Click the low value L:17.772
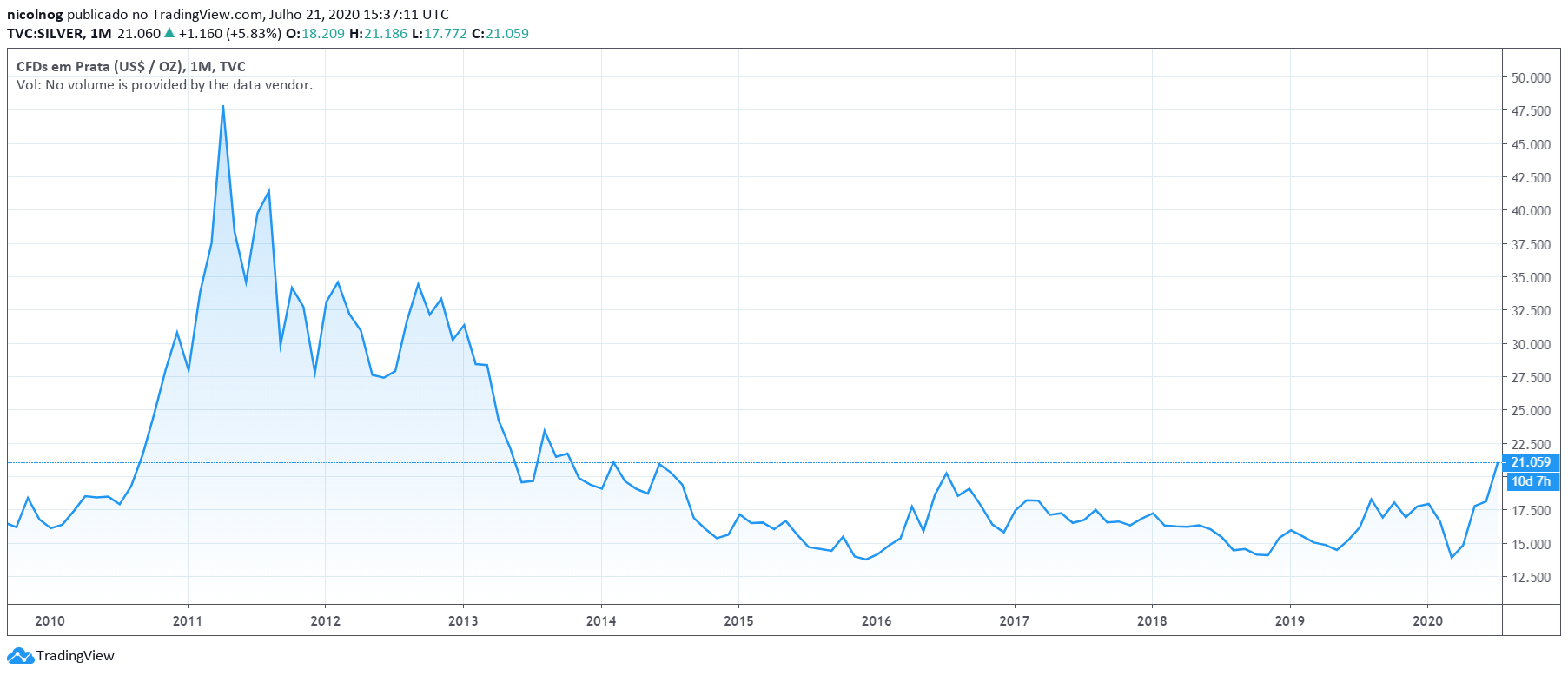The width and height of the screenshot is (1568, 676). (x=440, y=34)
